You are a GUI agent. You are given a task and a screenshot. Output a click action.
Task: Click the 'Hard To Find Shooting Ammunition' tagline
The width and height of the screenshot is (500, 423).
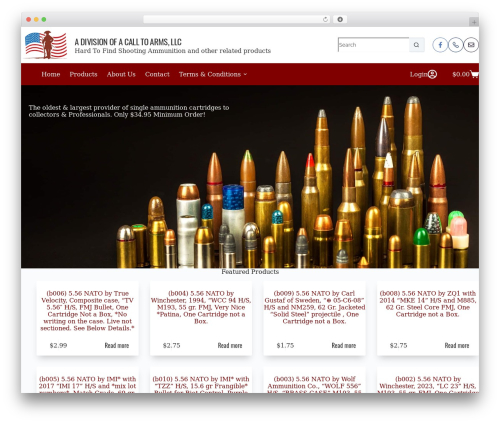(172, 51)
